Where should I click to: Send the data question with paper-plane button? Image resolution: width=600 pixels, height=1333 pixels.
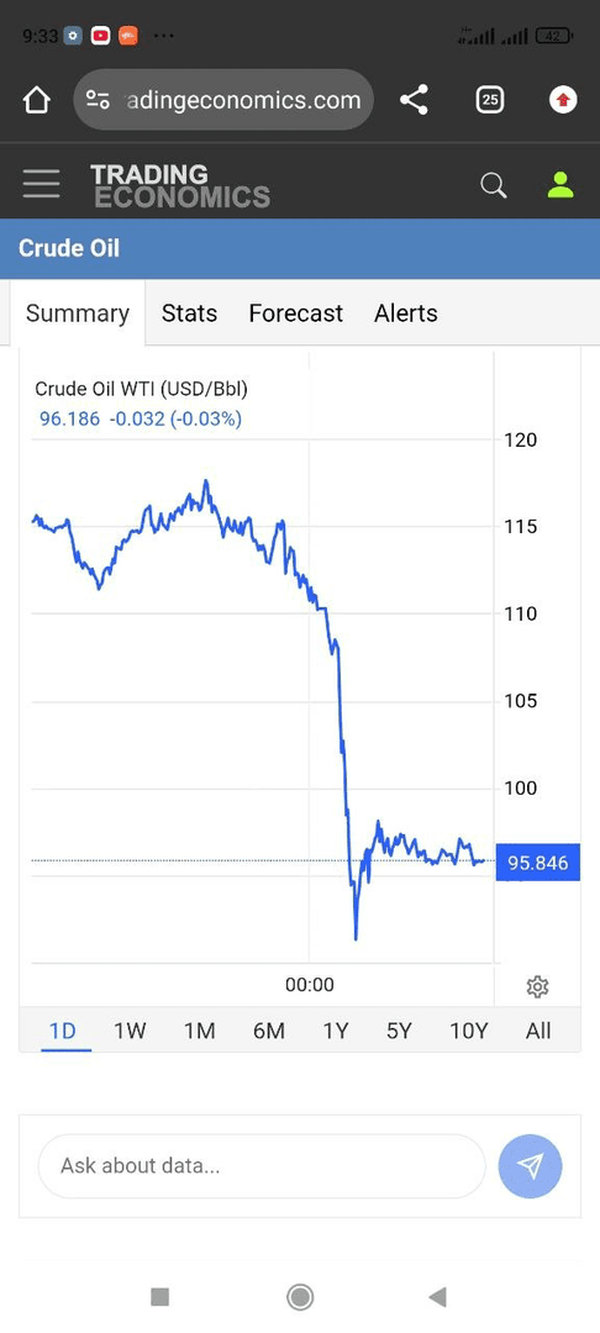[x=530, y=1166]
